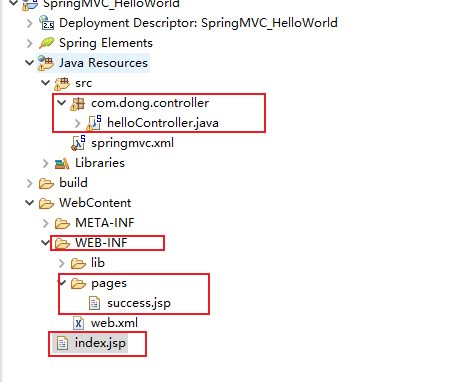Select the 'web.xml' label

click(114, 323)
